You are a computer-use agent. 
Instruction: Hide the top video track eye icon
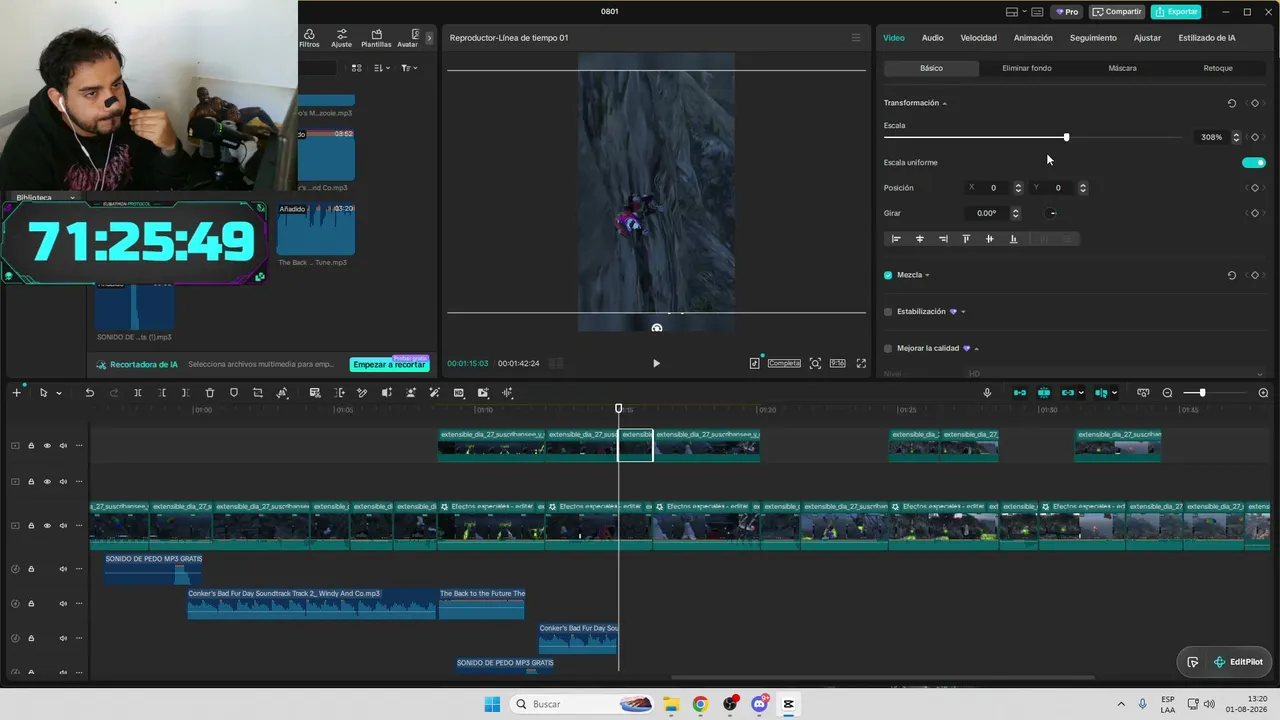click(x=47, y=446)
